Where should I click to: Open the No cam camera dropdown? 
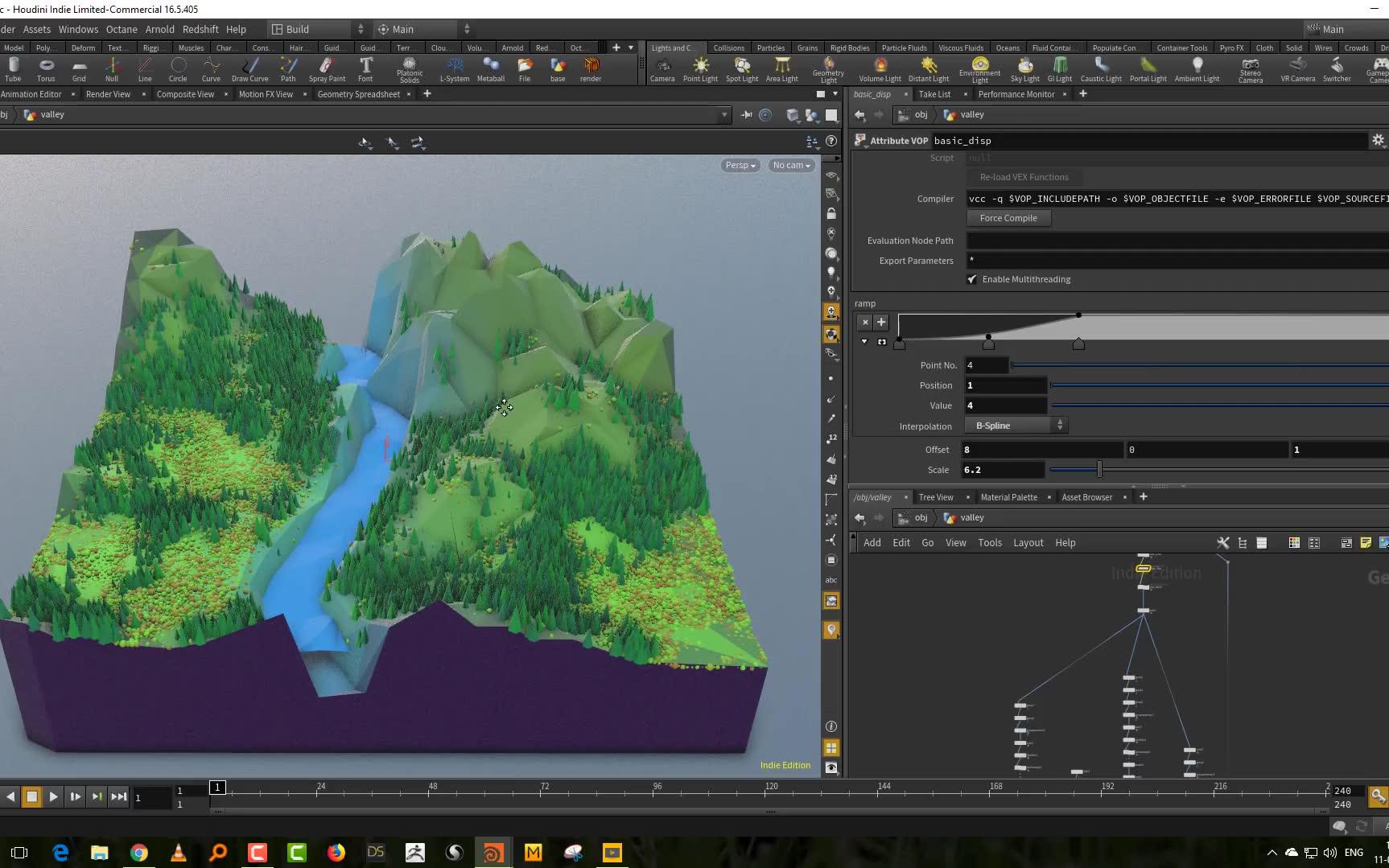[790, 165]
